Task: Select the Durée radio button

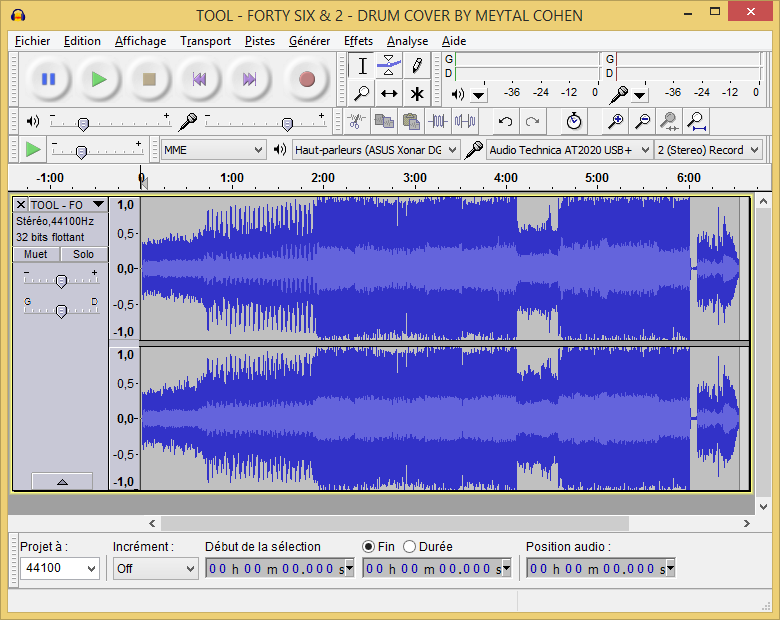Action: [409, 547]
